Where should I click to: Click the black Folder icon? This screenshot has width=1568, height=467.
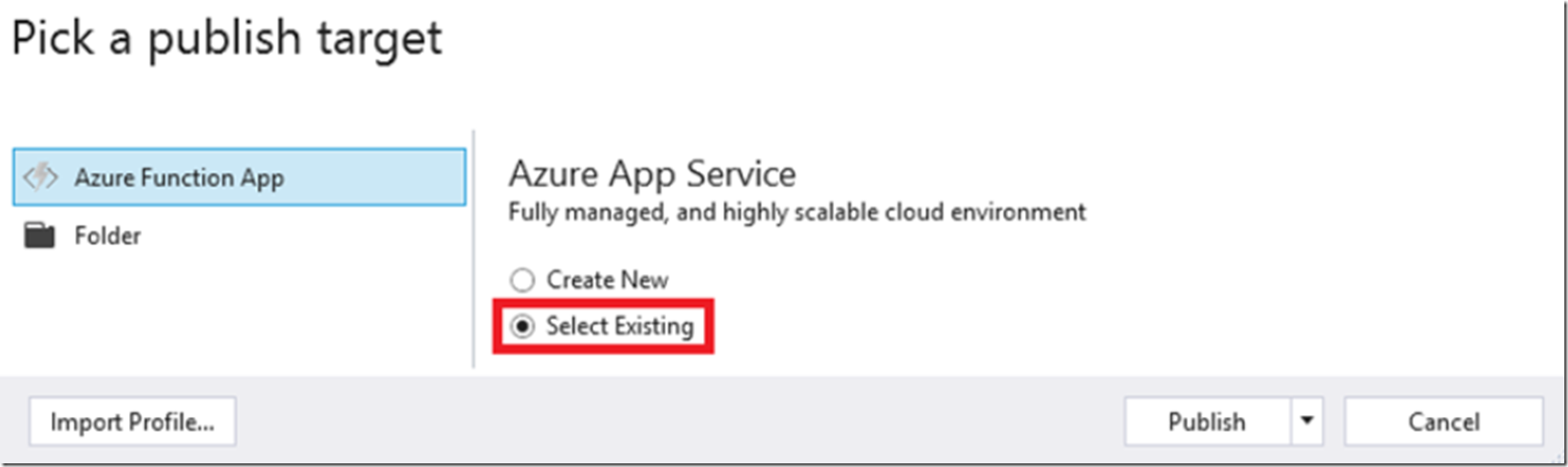point(39,236)
